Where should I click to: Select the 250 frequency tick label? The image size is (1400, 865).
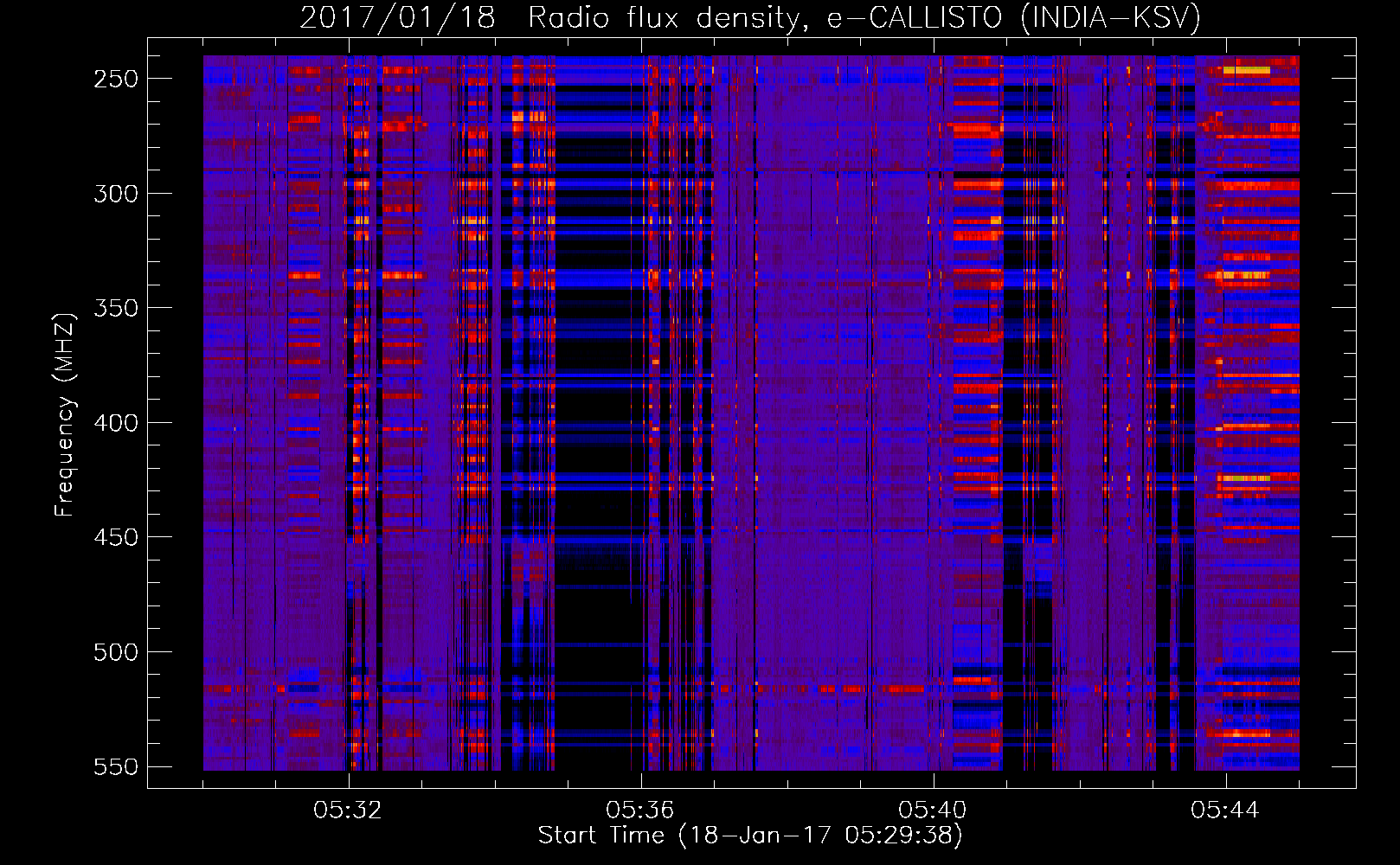pyautogui.click(x=116, y=79)
